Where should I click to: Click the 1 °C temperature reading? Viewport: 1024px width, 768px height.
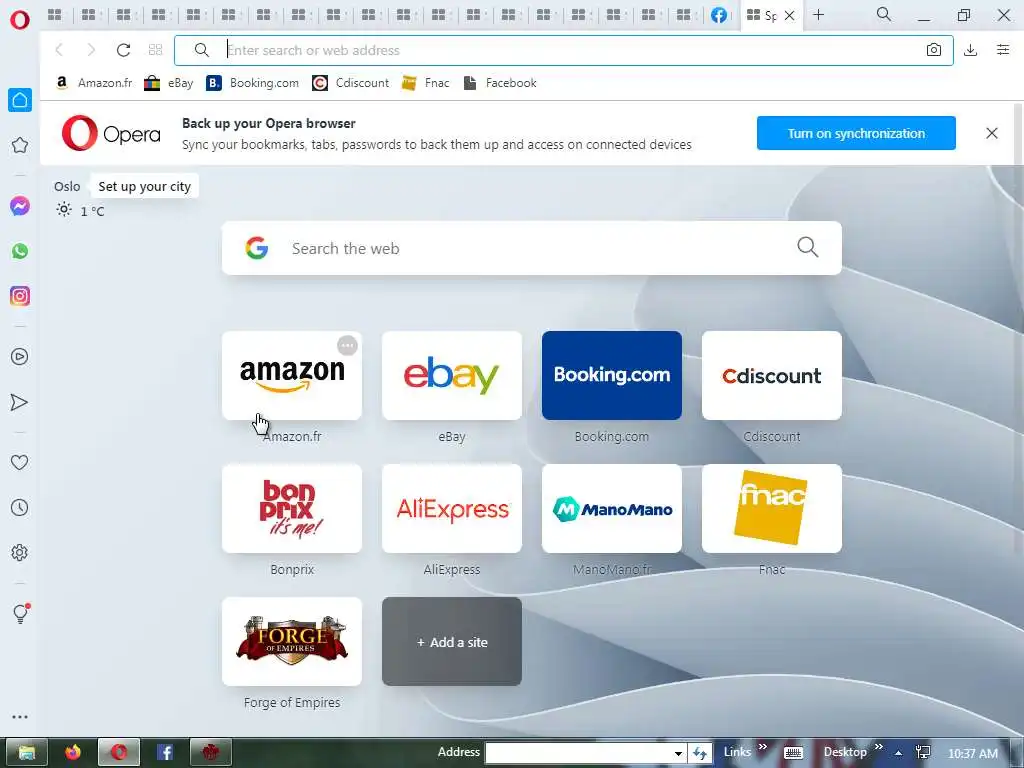[x=92, y=211]
